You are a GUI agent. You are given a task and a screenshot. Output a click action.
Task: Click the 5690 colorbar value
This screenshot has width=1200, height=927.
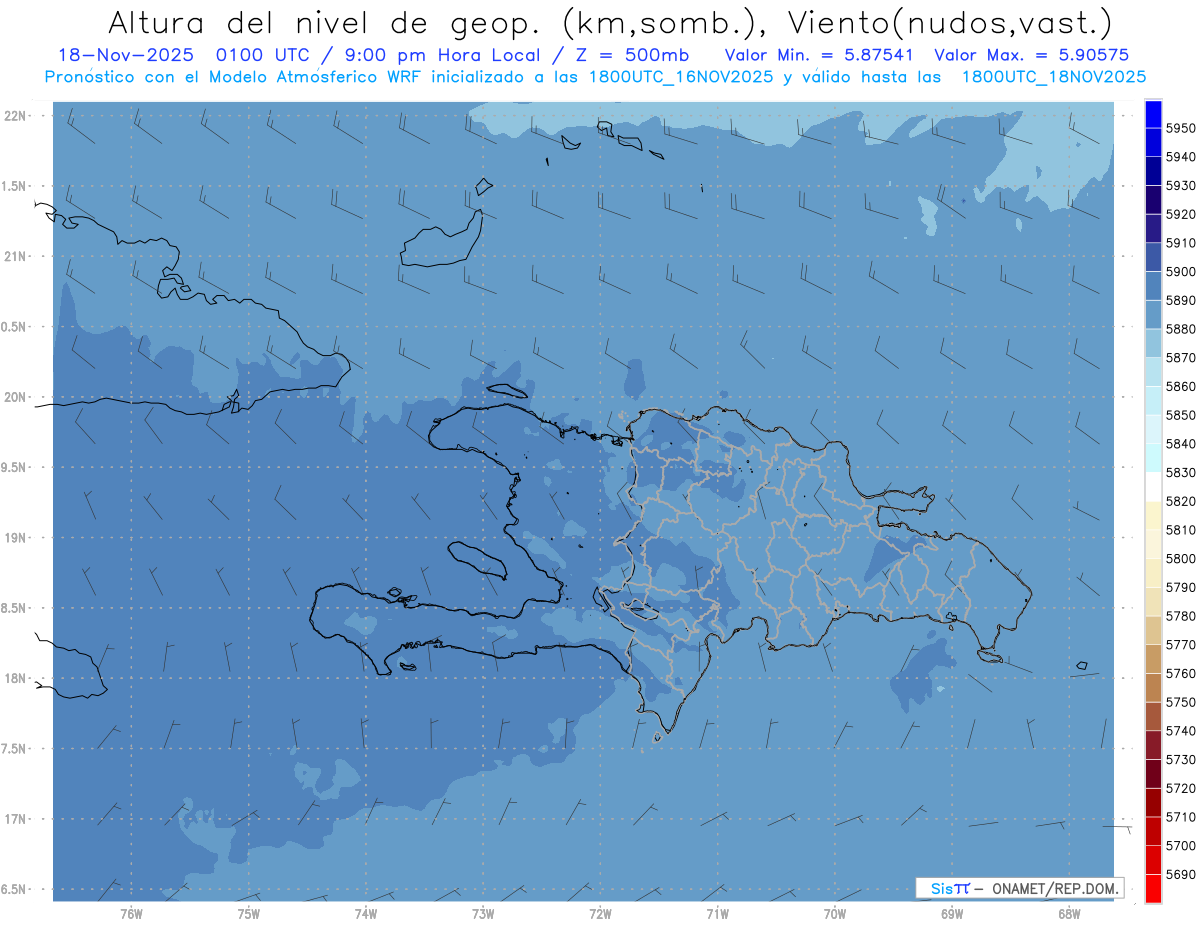(1181, 874)
